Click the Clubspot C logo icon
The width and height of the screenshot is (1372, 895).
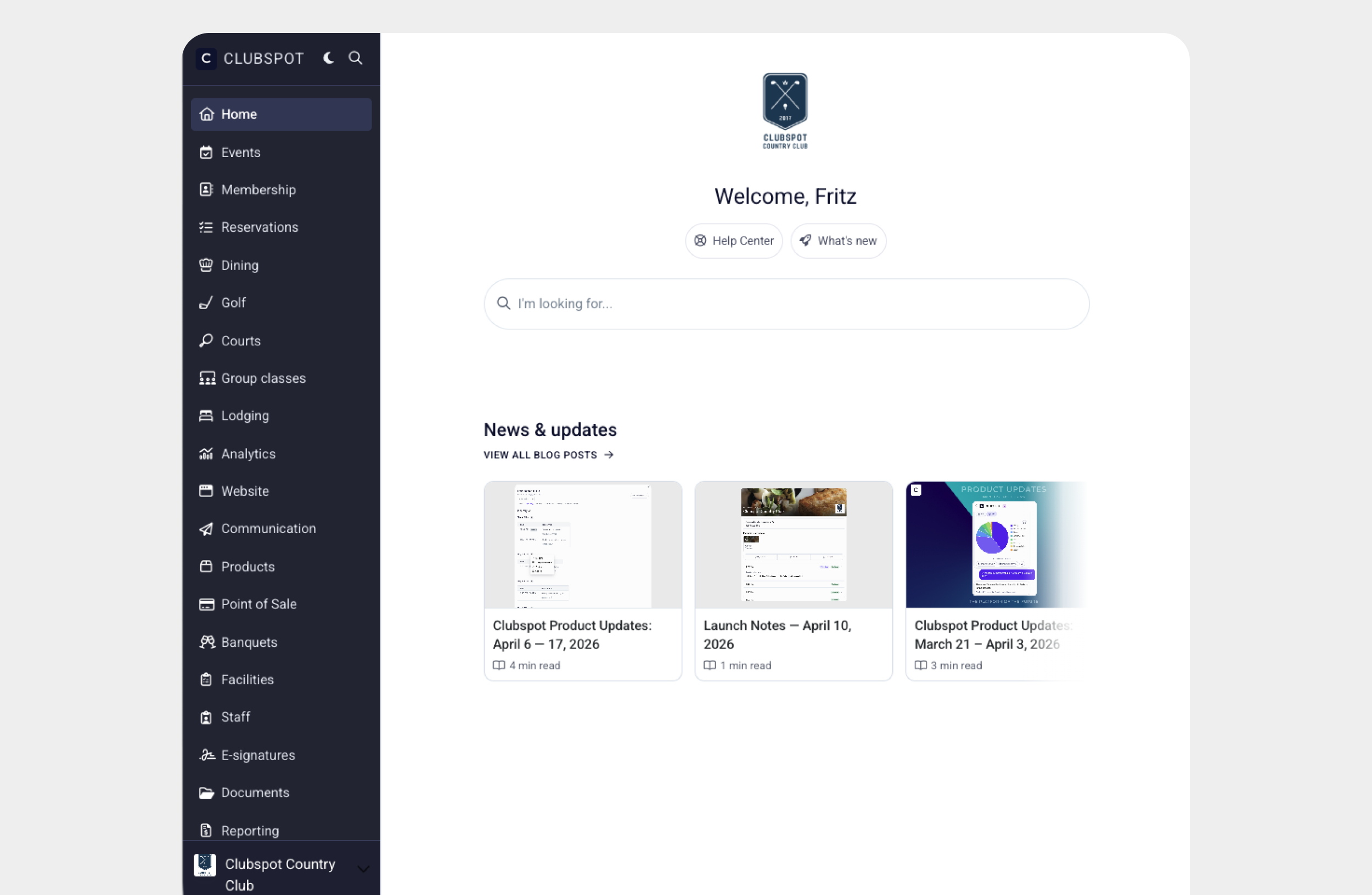[206, 58]
